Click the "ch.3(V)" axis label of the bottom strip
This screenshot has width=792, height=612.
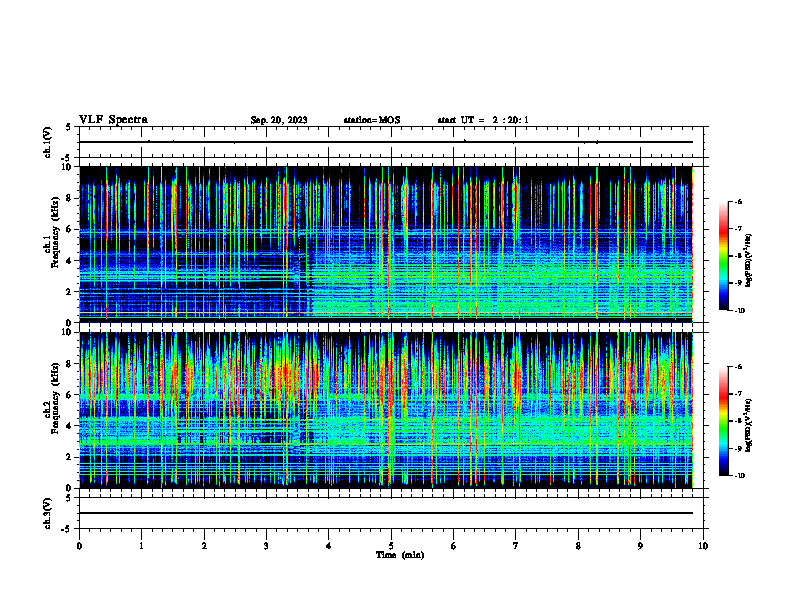tap(48, 513)
